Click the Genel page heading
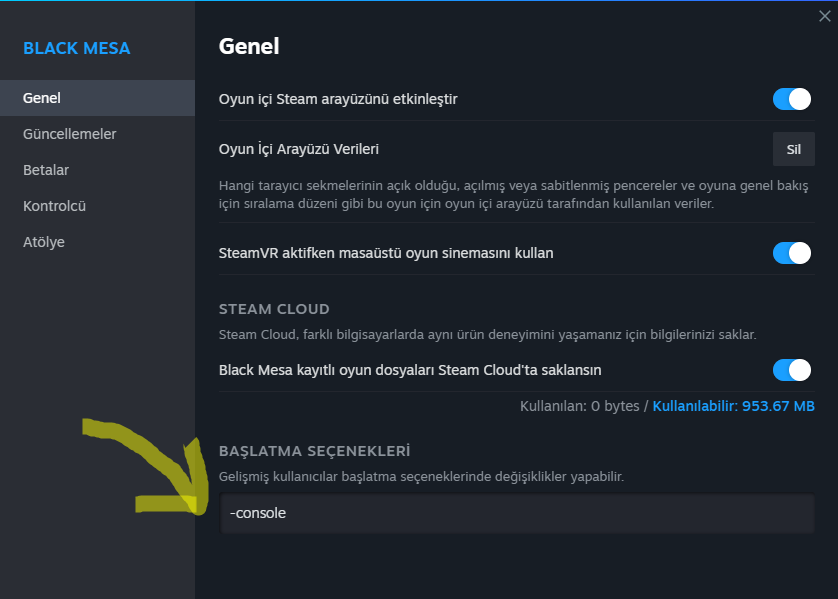This screenshot has width=838, height=599. (x=249, y=46)
